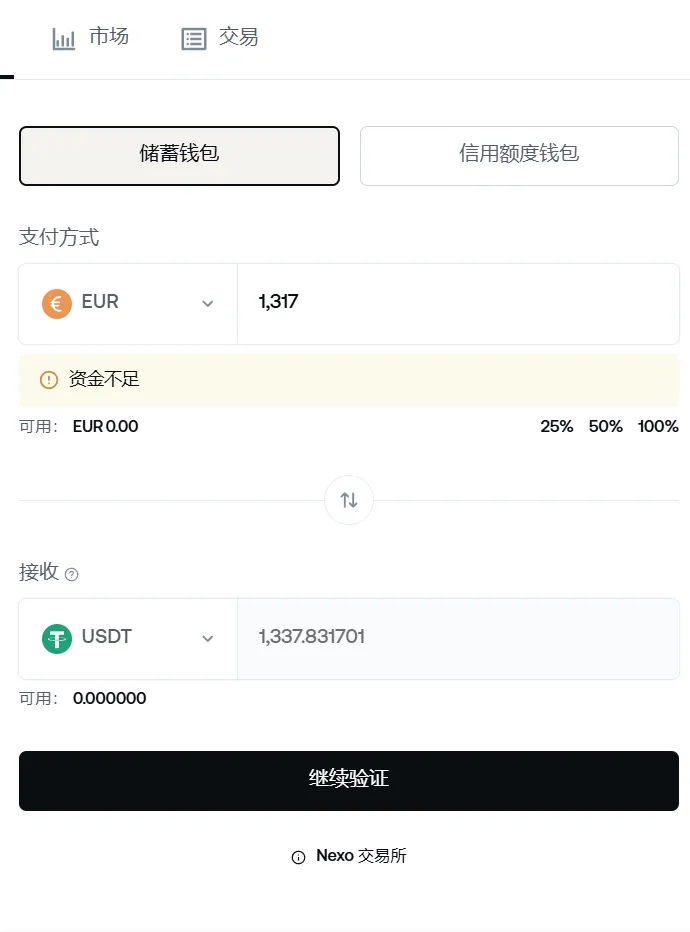Switch to the Credit Line Wallet
Viewport: 690px width, 932px height.
click(519, 155)
